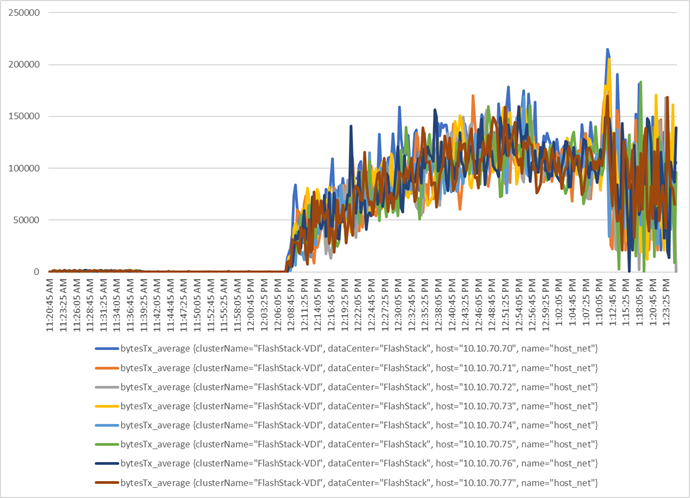Click the 1:23:25 PM time axis label

click(667, 302)
